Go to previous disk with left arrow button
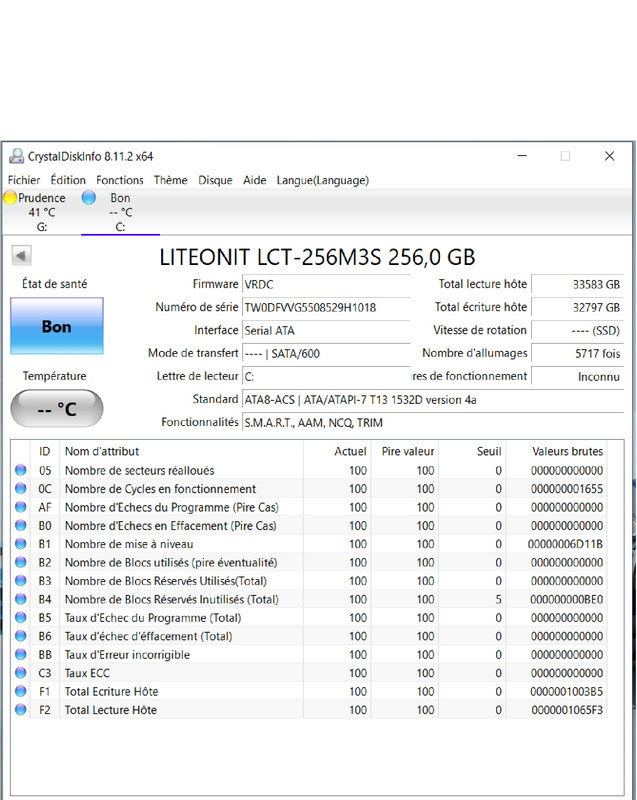Image resolution: width=637 pixels, height=800 pixels. click(21, 256)
